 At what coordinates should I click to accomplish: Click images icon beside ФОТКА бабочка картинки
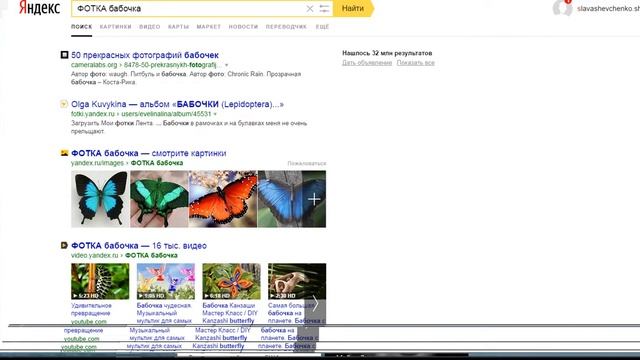coord(64,153)
